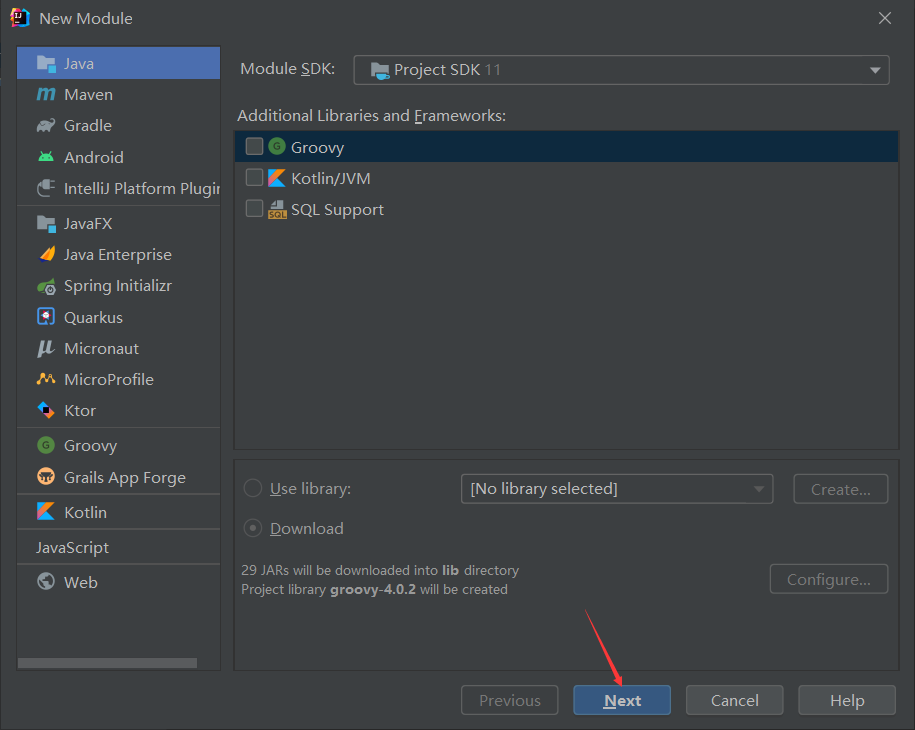The width and height of the screenshot is (915, 730).
Task: Select the Micronaut icon
Action: pos(46,348)
